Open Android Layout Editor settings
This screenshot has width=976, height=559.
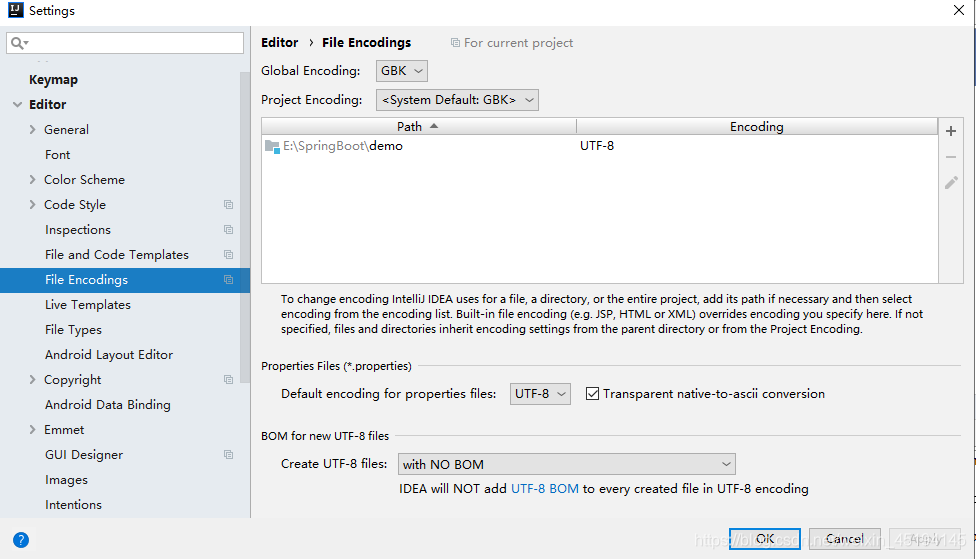point(109,355)
